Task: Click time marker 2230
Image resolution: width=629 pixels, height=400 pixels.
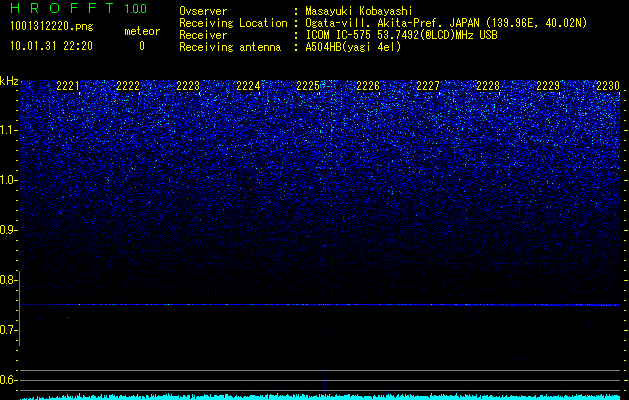Action: coord(608,86)
